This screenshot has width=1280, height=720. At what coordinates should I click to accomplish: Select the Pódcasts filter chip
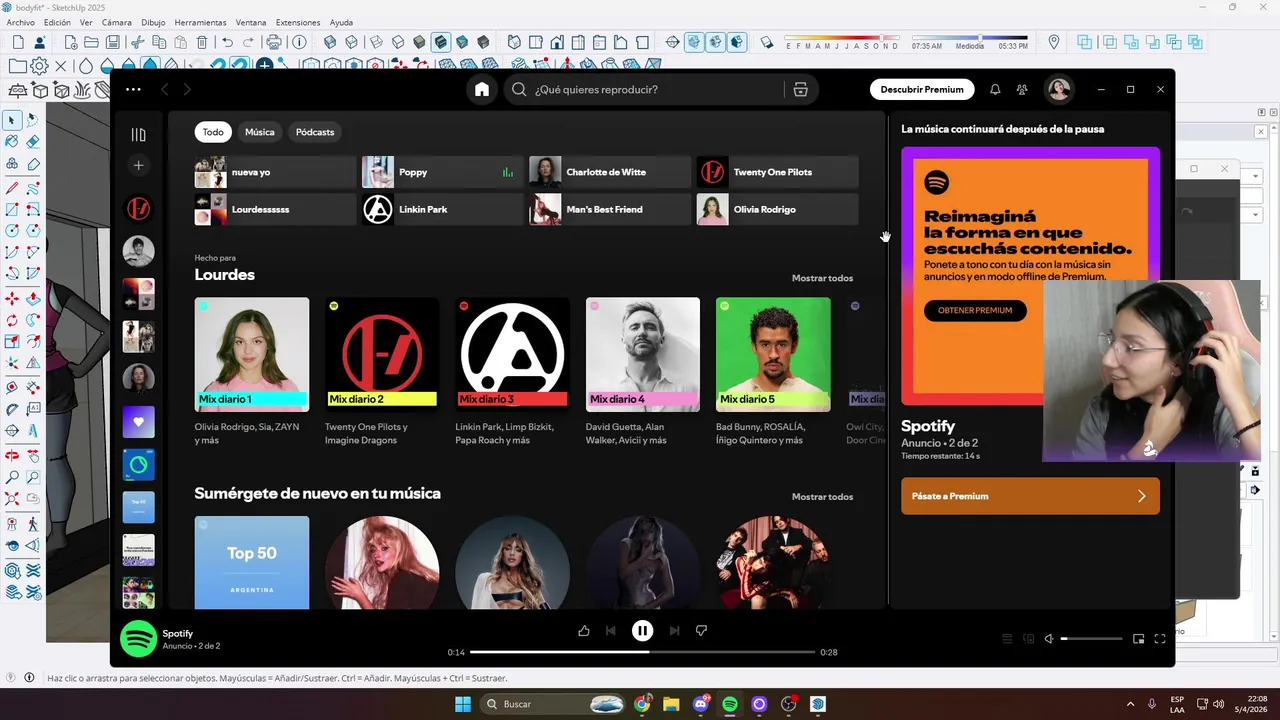315,132
